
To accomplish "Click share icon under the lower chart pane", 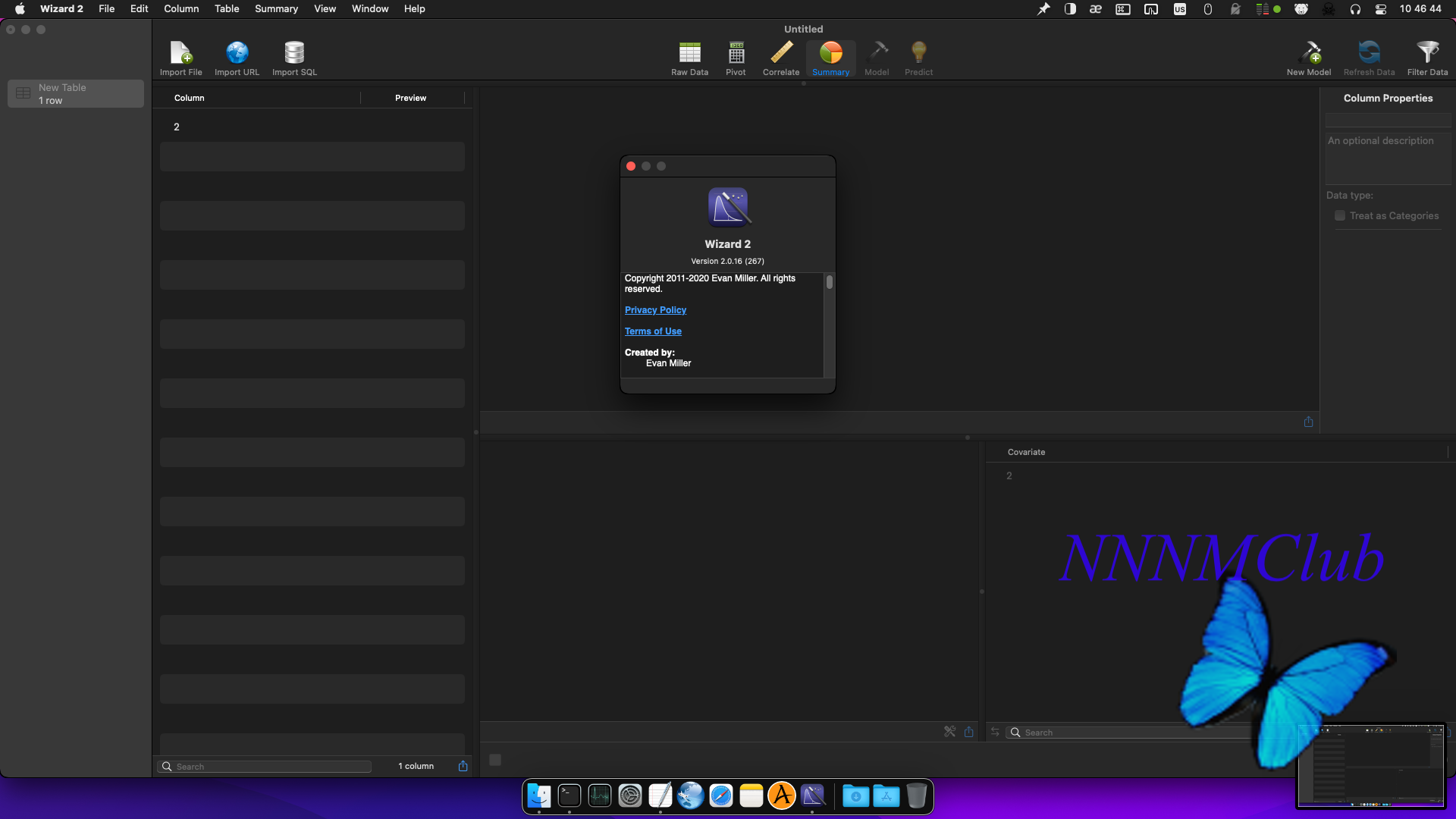I will pos(968,732).
